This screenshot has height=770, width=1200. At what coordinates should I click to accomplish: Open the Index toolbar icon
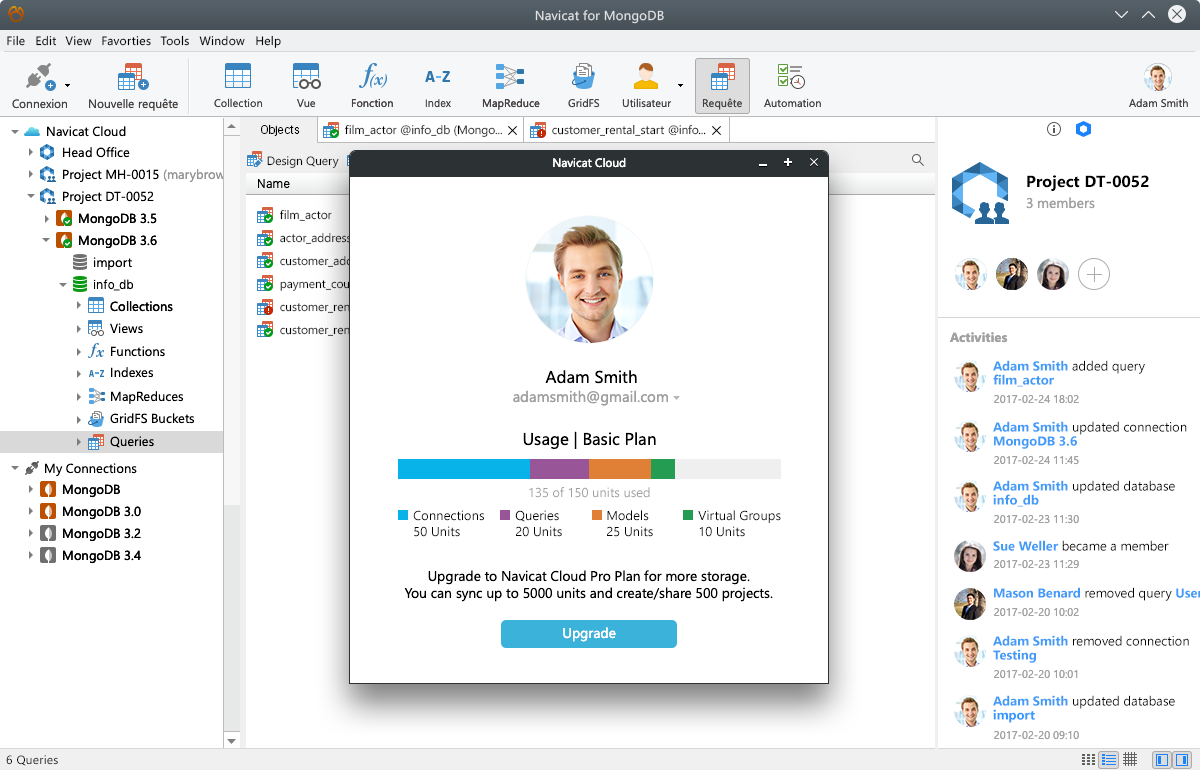pyautogui.click(x=438, y=86)
